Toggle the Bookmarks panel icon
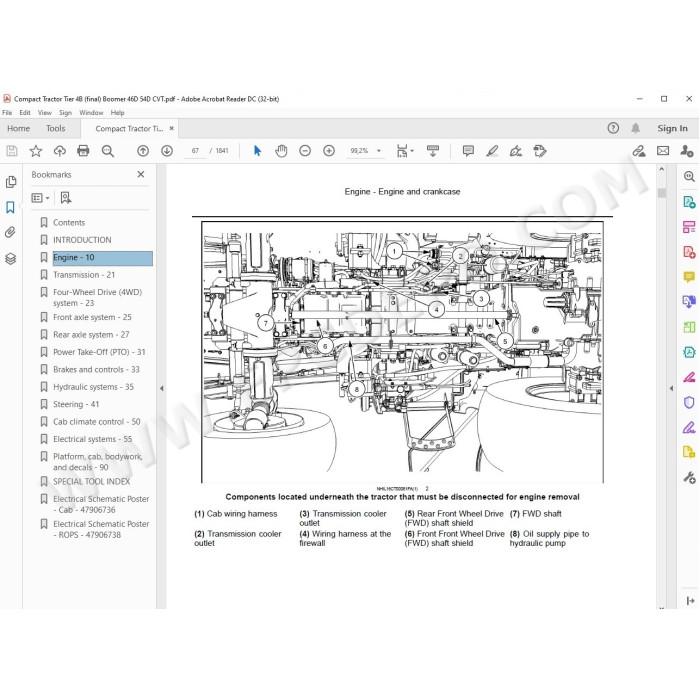700x700 pixels. point(10,207)
